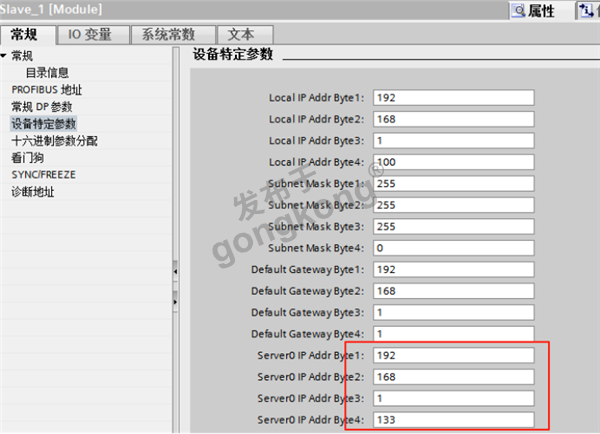Select the 常规 tab
Screen dimensions: 600x434
(28, 35)
